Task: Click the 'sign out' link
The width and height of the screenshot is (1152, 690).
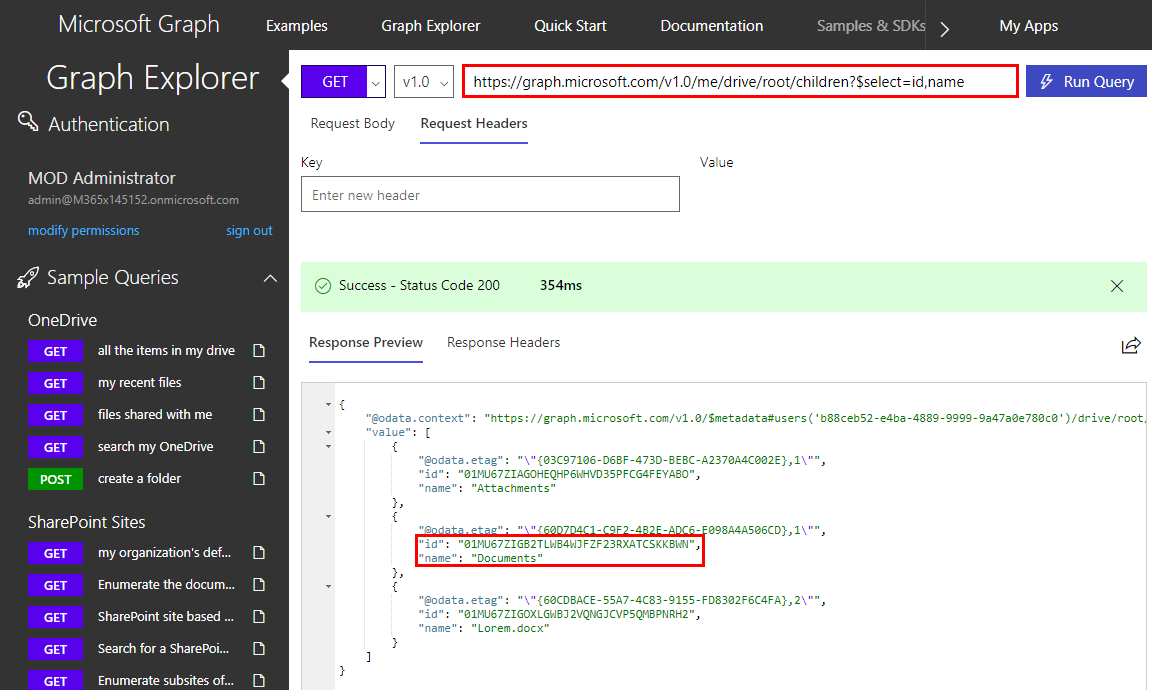Action: point(249,231)
